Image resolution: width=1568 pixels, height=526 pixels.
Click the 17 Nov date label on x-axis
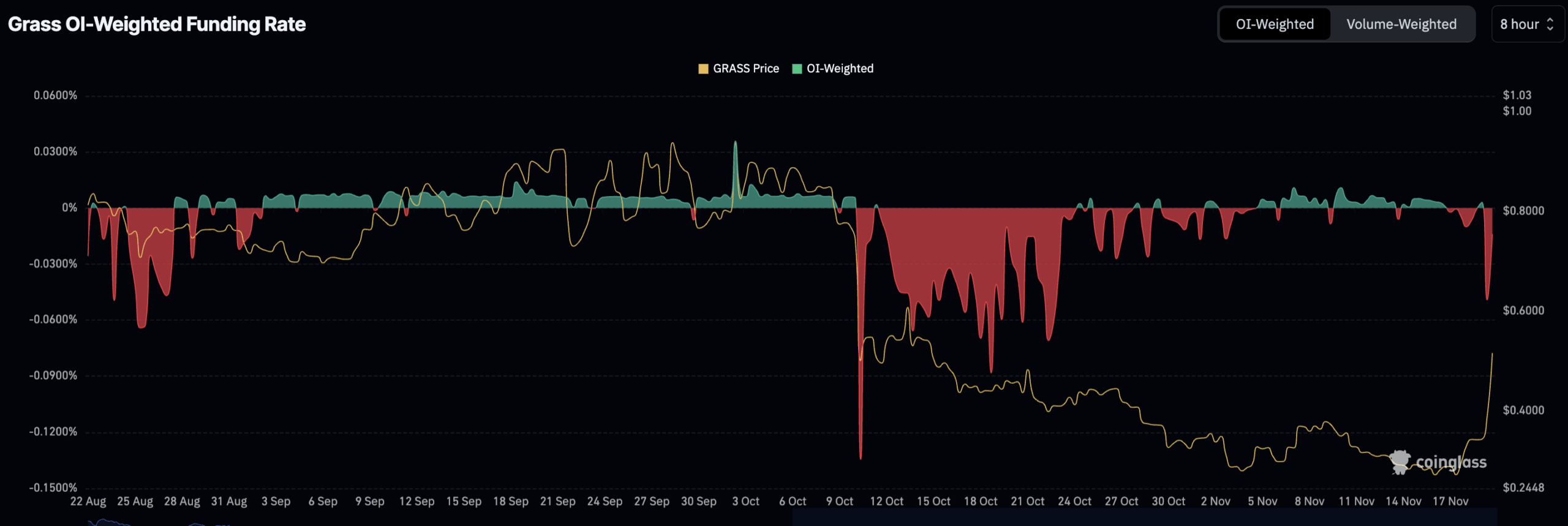click(1450, 502)
